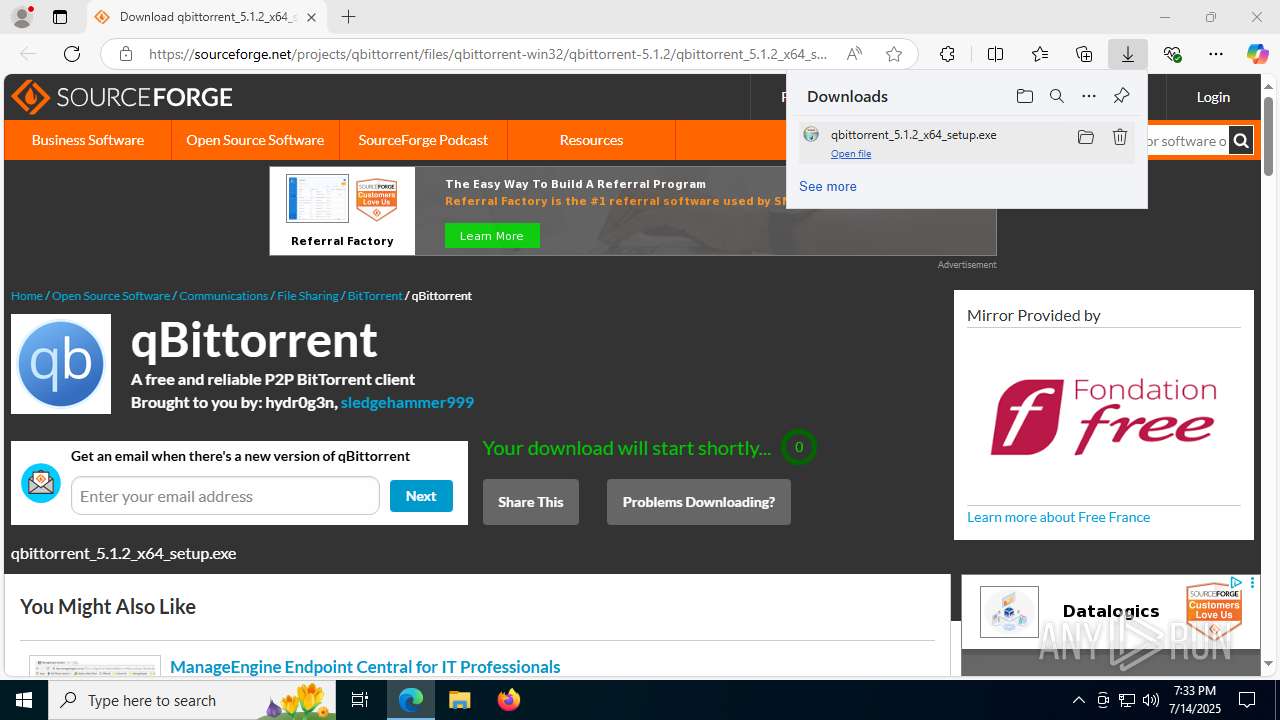1280x720 pixels.
Task: Add this page to favorites star
Action: point(894,54)
